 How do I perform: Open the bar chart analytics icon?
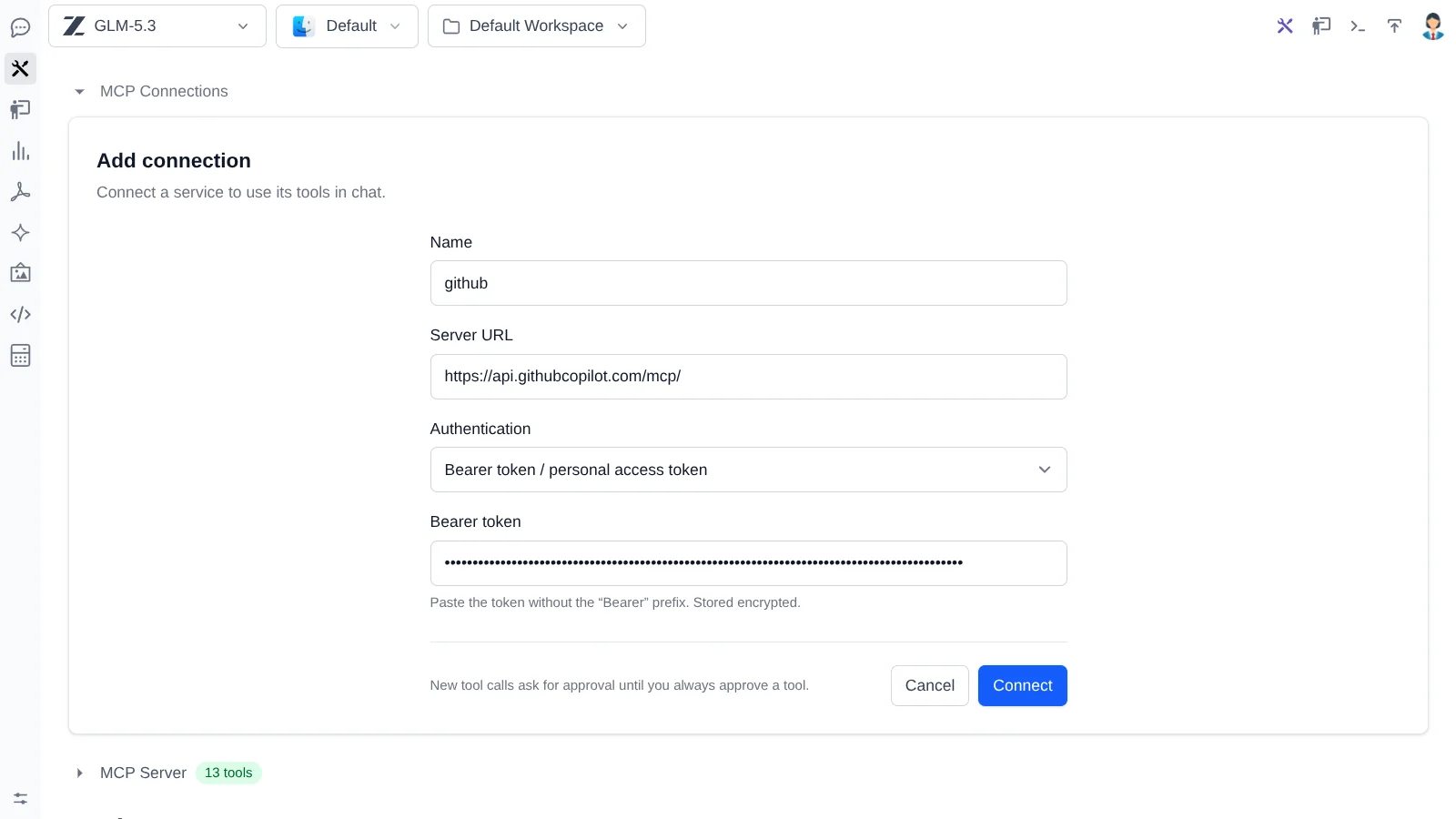[20, 151]
